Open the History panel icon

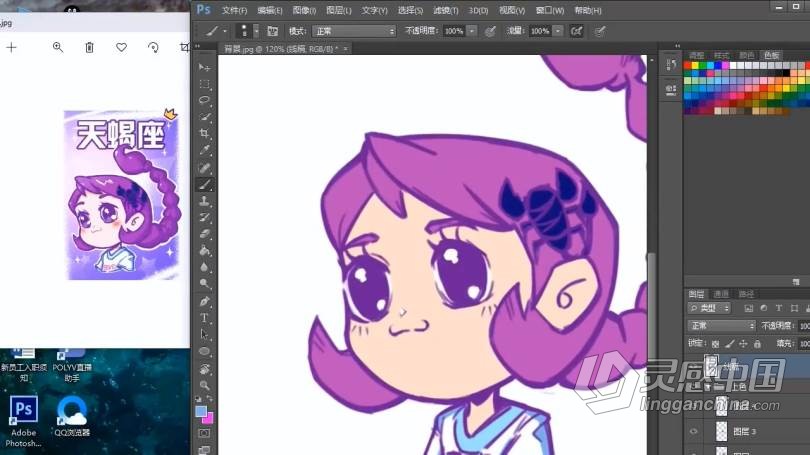coord(671,65)
